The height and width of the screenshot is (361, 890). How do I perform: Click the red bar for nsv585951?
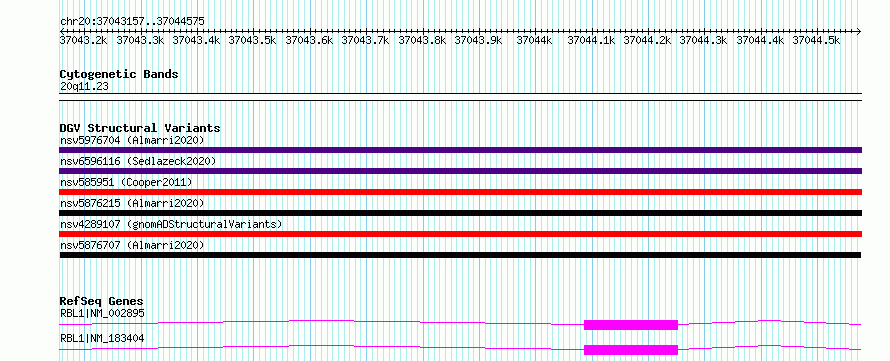pyautogui.click(x=460, y=192)
